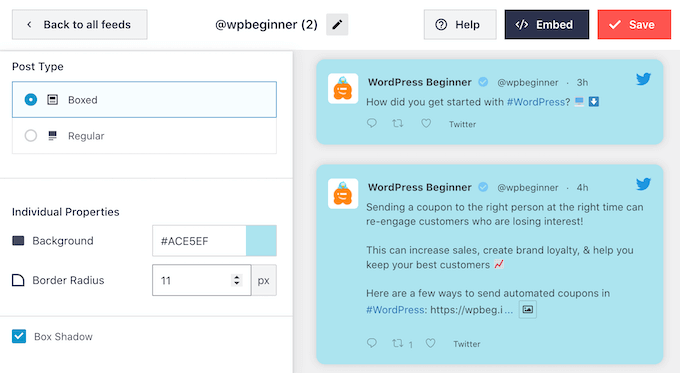Click the Background property icon
The width and height of the screenshot is (680, 373).
pyautogui.click(x=18, y=241)
